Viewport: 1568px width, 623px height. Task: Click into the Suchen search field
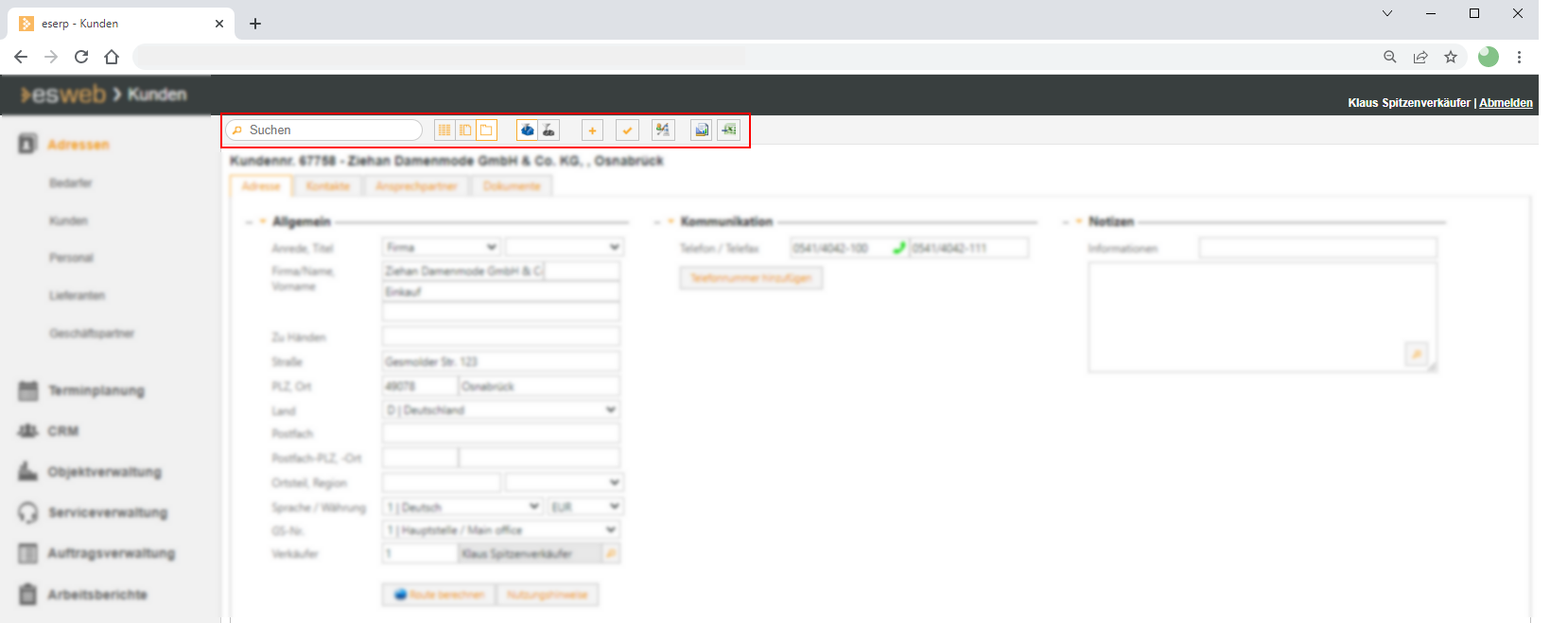[331, 130]
